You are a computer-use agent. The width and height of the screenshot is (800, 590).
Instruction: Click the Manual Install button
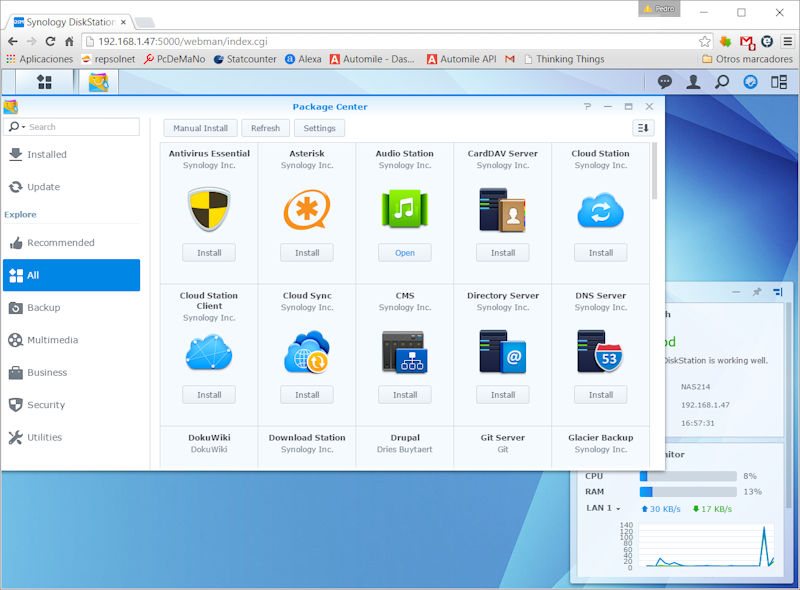201,128
